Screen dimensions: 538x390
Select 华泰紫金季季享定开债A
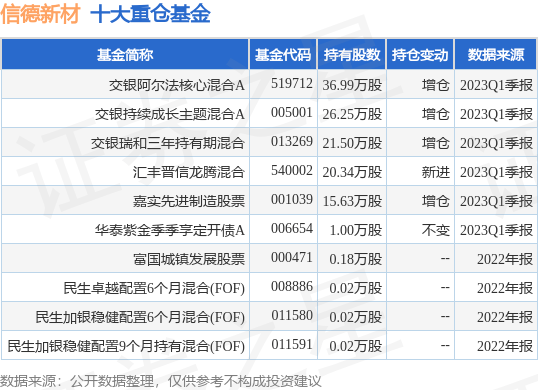click(x=170, y=230)
